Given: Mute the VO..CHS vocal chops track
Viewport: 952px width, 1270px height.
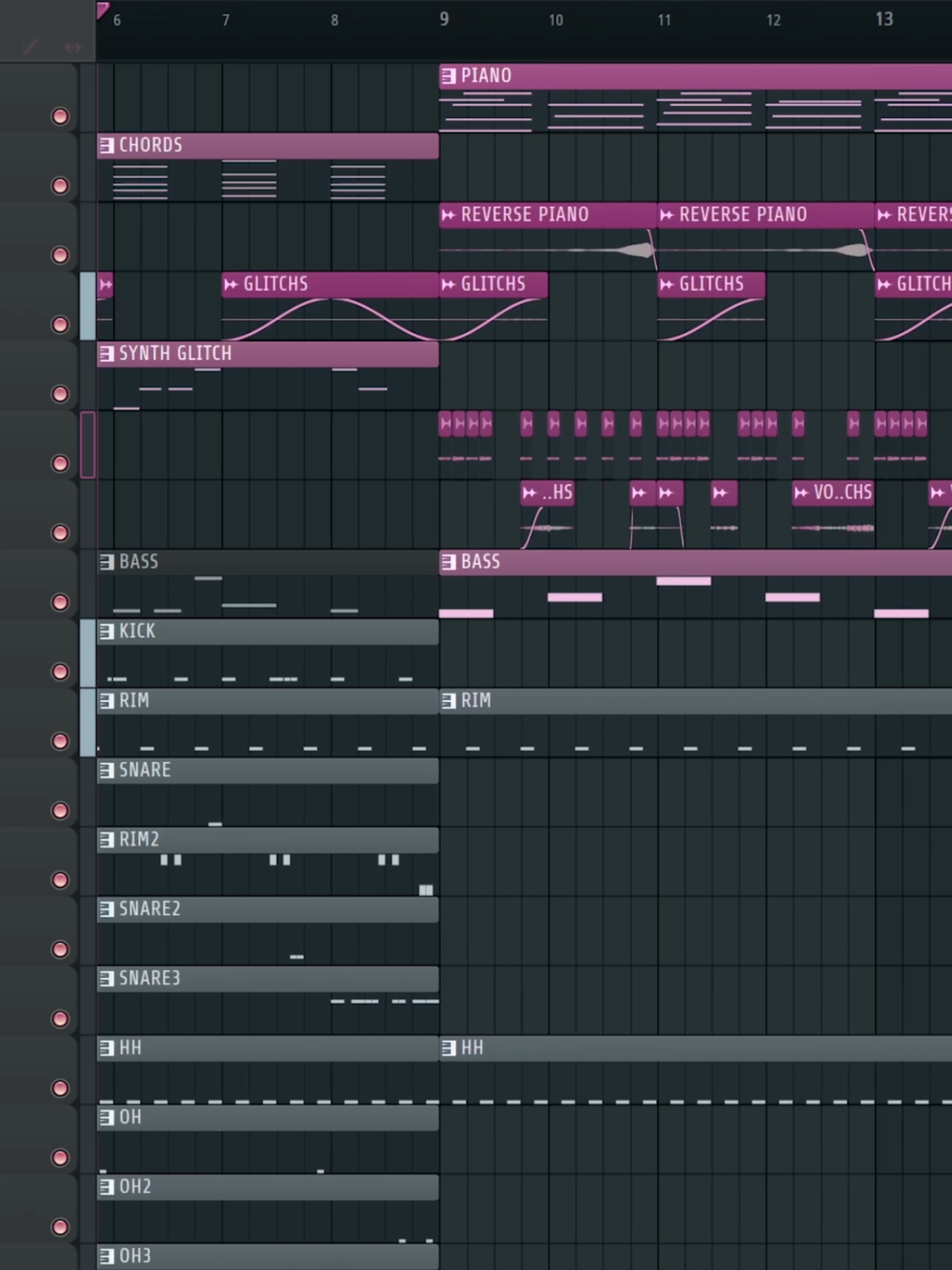Looking at the screenshot, I should click(x=60, y=532).
